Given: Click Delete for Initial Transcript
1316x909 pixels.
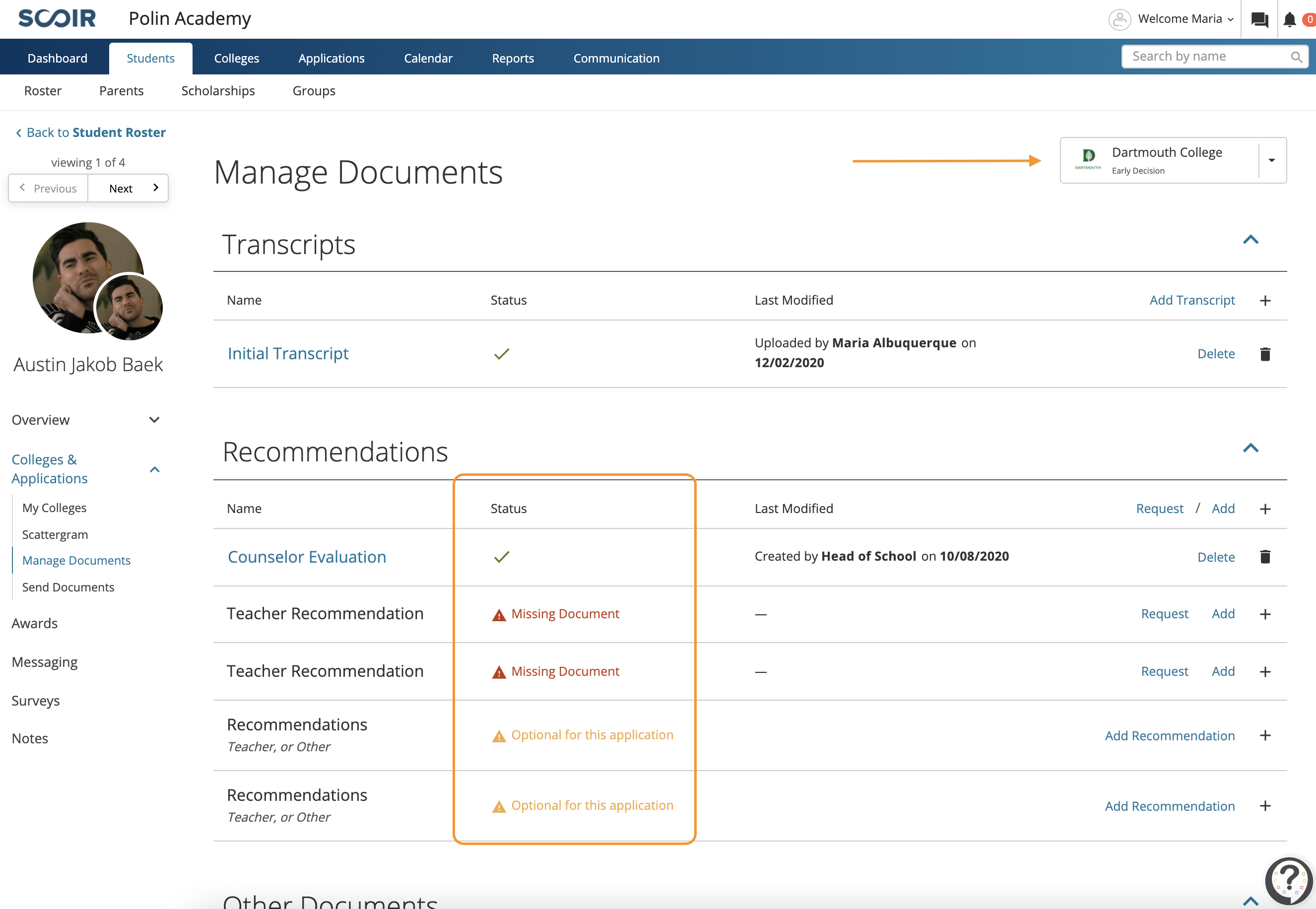Looking at the screenshot, I should [x=1216, y=354].
